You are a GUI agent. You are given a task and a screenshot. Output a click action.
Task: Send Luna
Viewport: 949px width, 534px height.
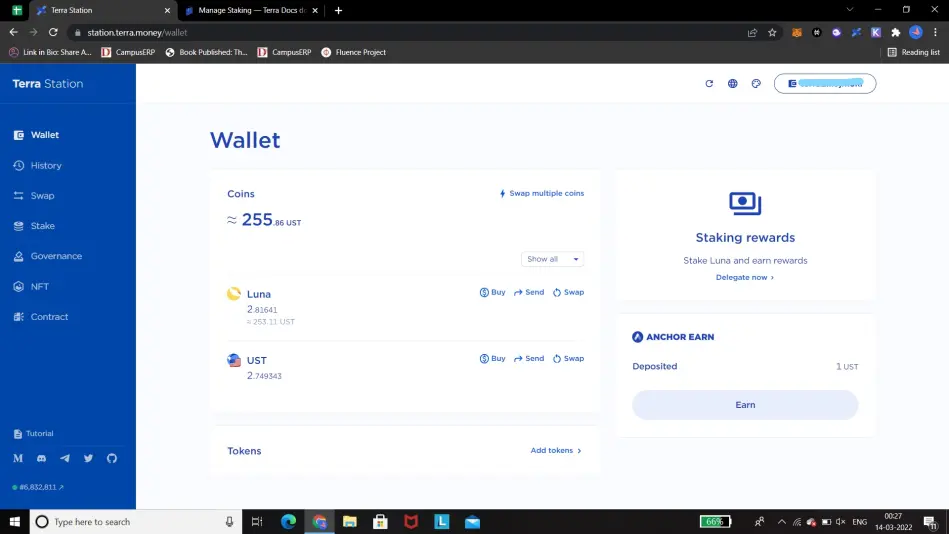click(x=529, y=292)
